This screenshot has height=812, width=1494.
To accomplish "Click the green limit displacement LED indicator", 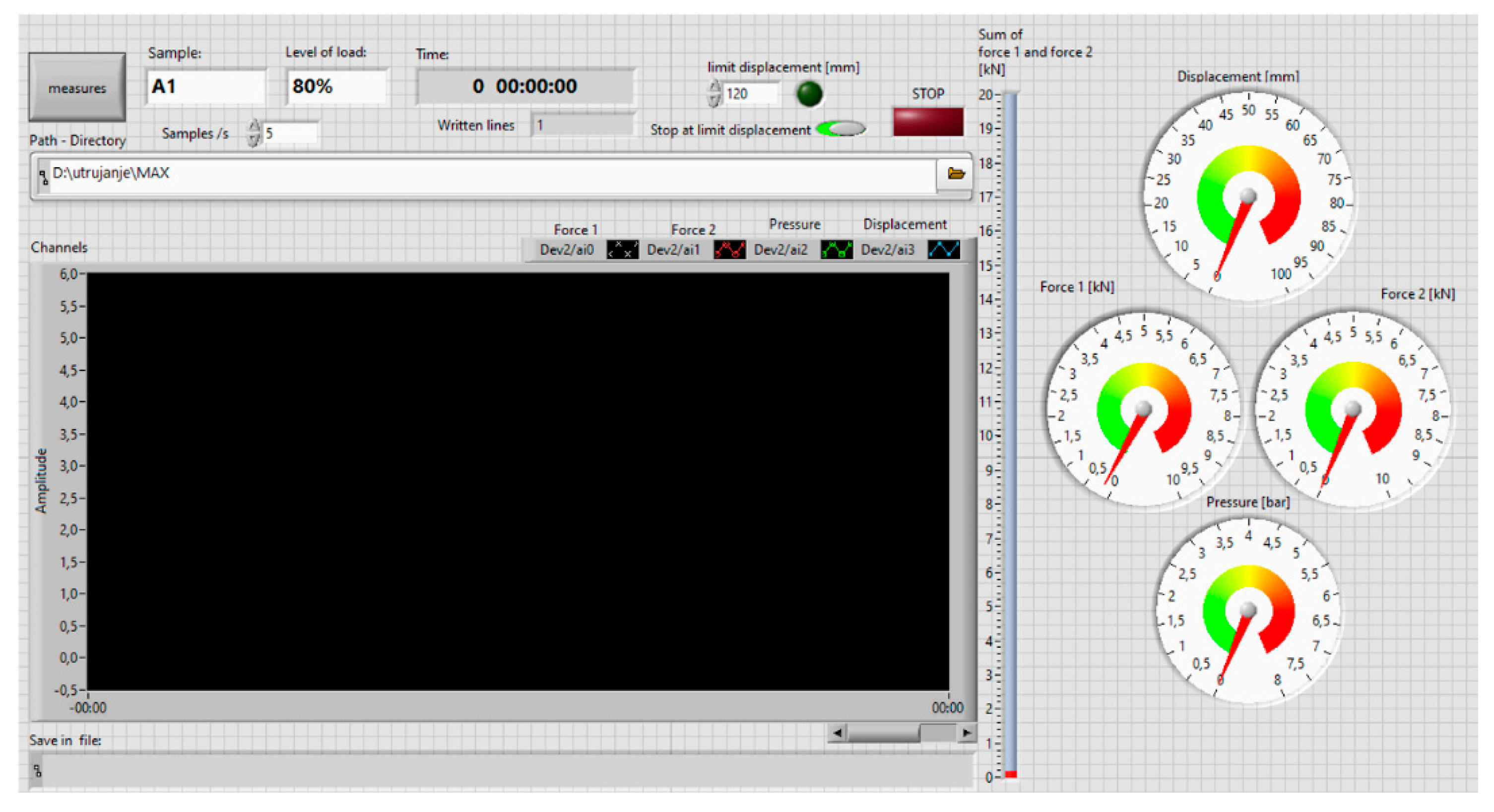I will [x=809, y=93].
